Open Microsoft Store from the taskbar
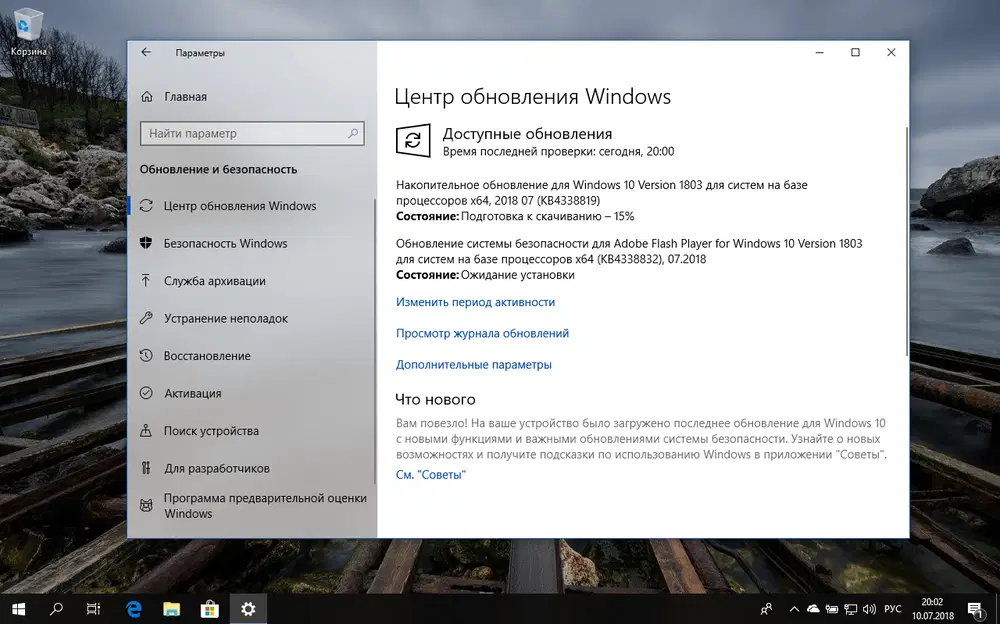Viewport: 1000px width, 624px height. [x=209, y=608]
